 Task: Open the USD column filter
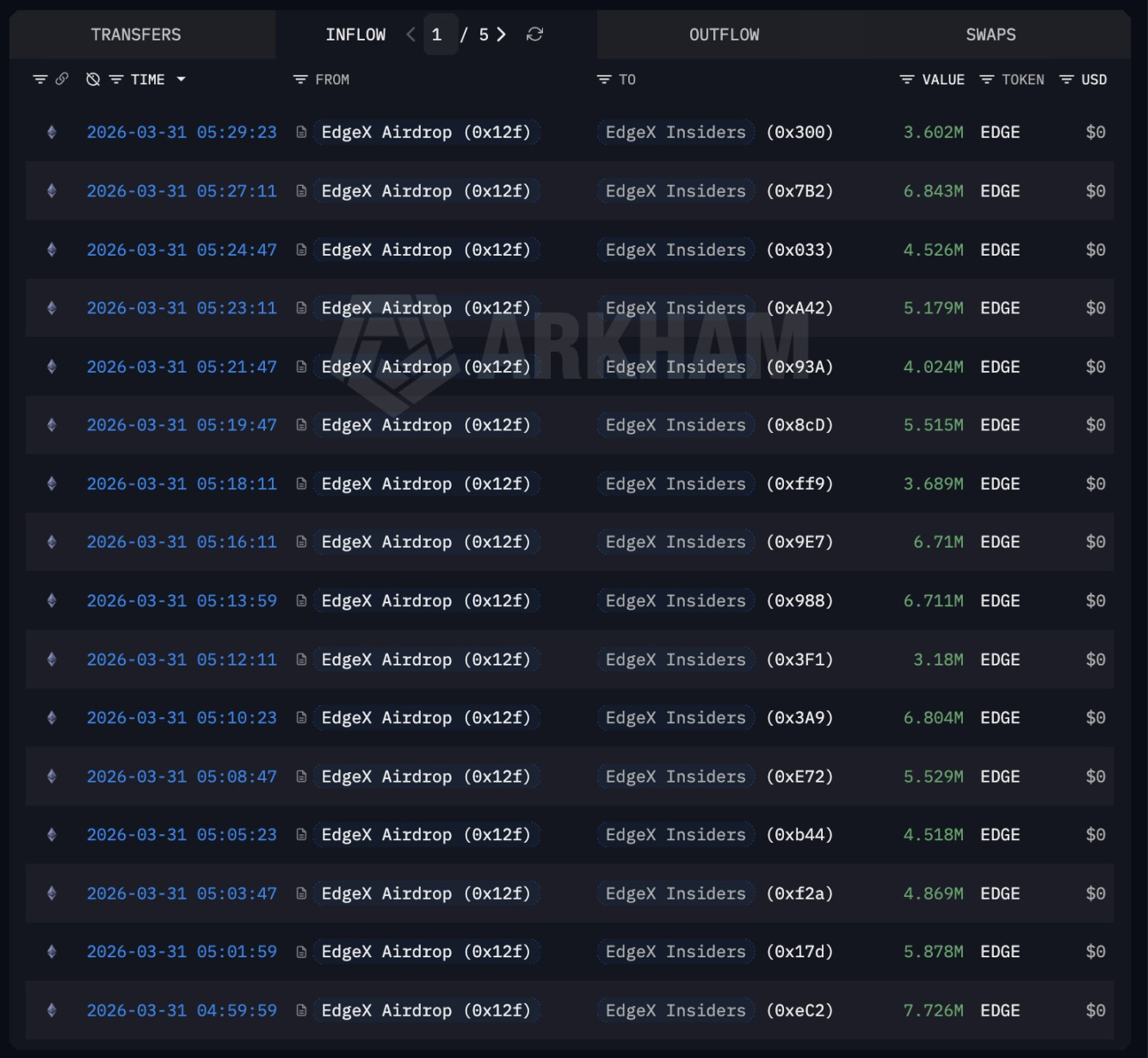[1066, 79]
